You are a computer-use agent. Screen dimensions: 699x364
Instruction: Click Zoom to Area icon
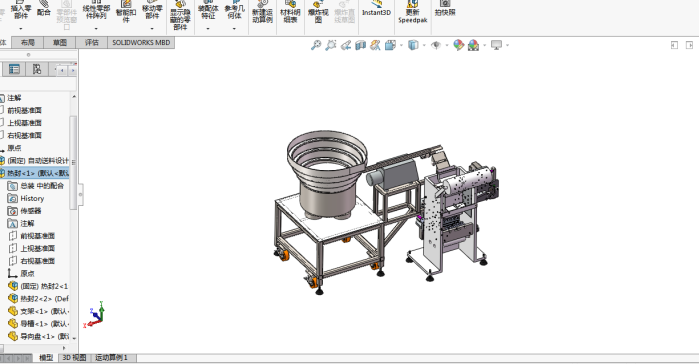pos(331,45)
